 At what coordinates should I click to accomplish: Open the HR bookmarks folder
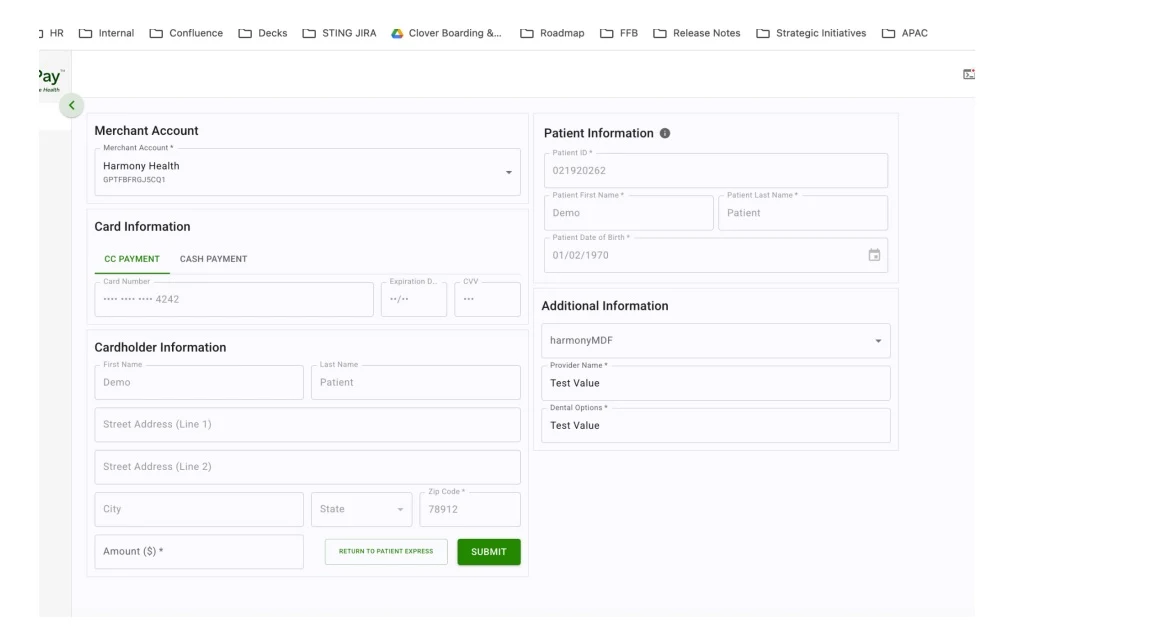51,33
